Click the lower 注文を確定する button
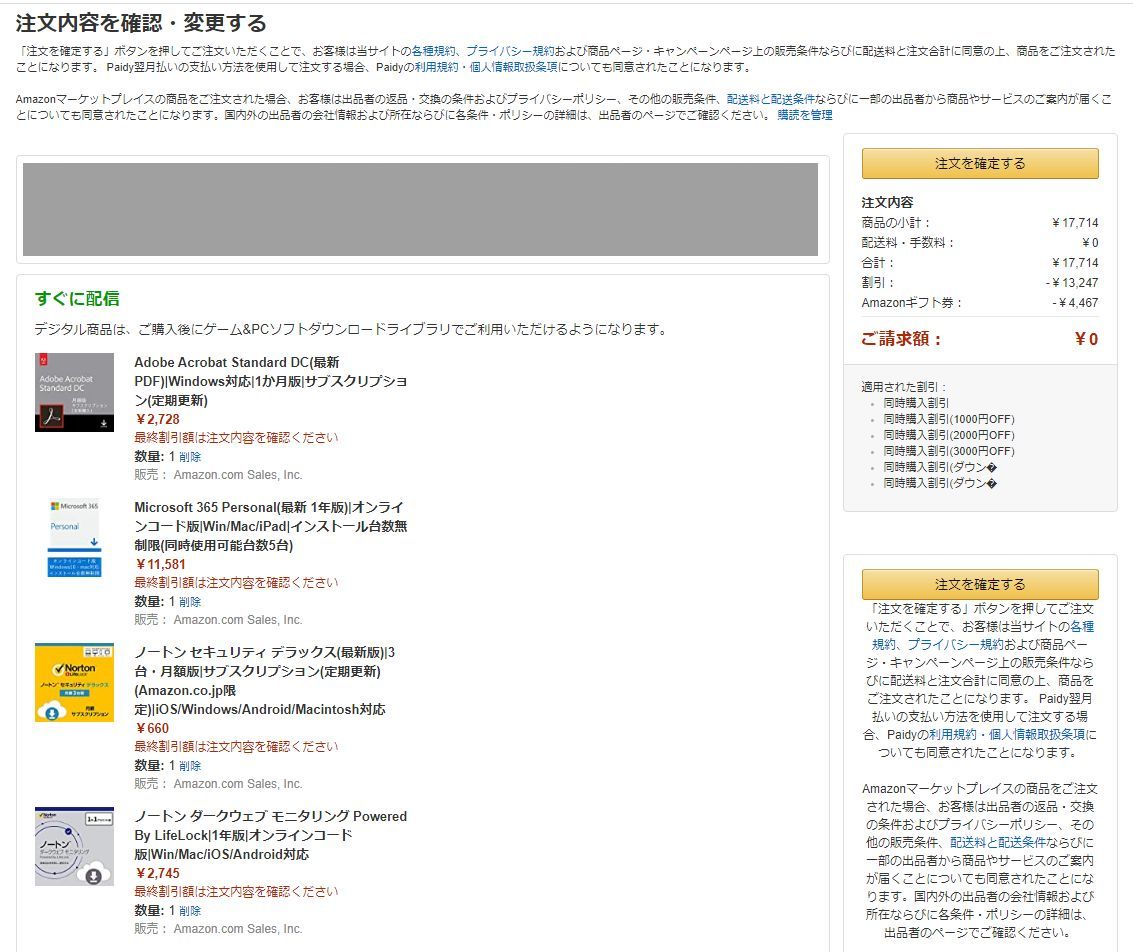 coord(980,584)
